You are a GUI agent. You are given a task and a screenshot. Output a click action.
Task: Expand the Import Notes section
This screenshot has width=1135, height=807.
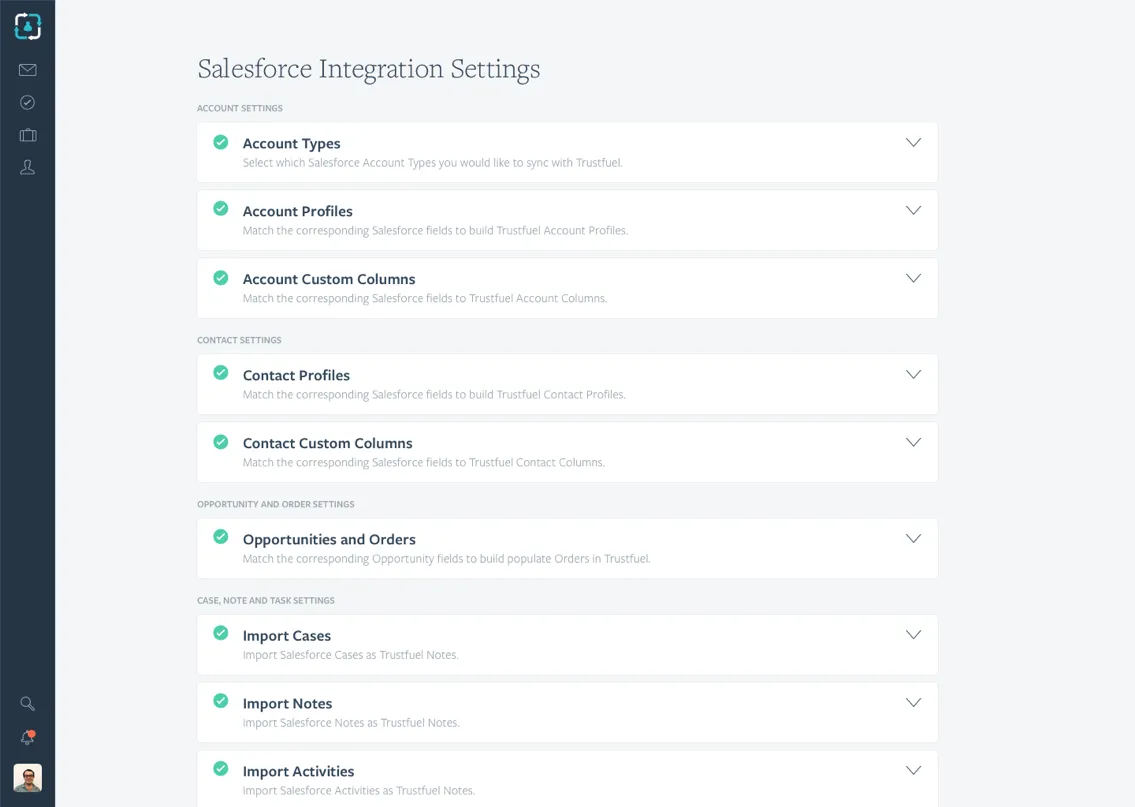[x=913, y=702]
